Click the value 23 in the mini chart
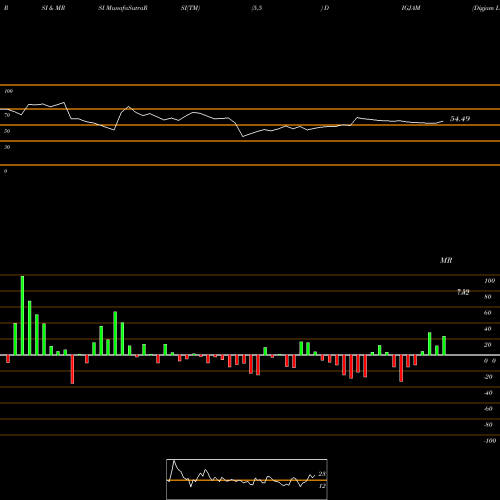Screen dimensions: 500x500 [x=322, y=474]
